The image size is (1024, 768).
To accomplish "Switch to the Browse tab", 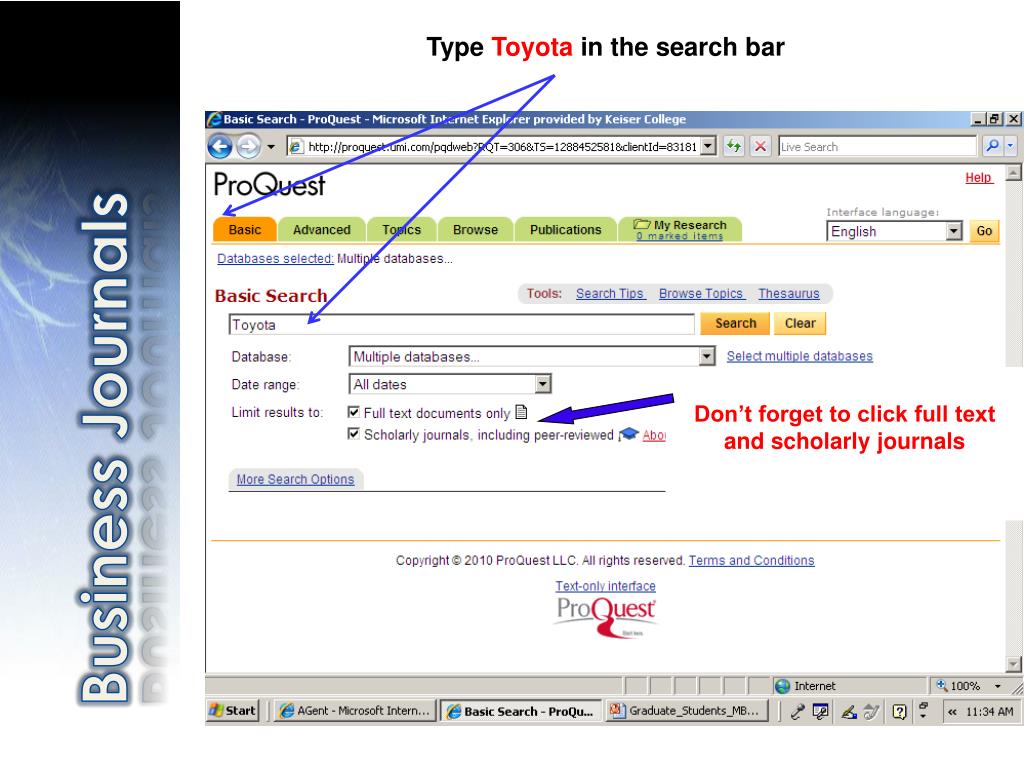I will [475, 230].
